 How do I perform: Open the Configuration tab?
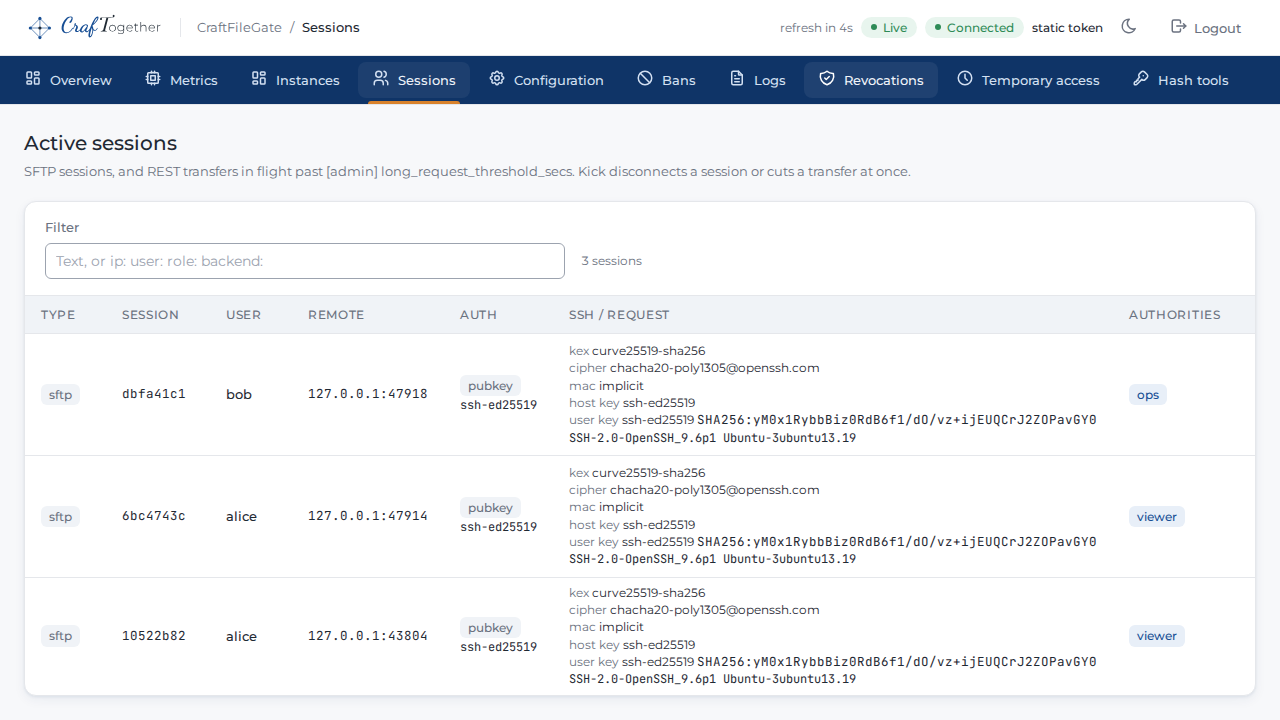point(546,80)
